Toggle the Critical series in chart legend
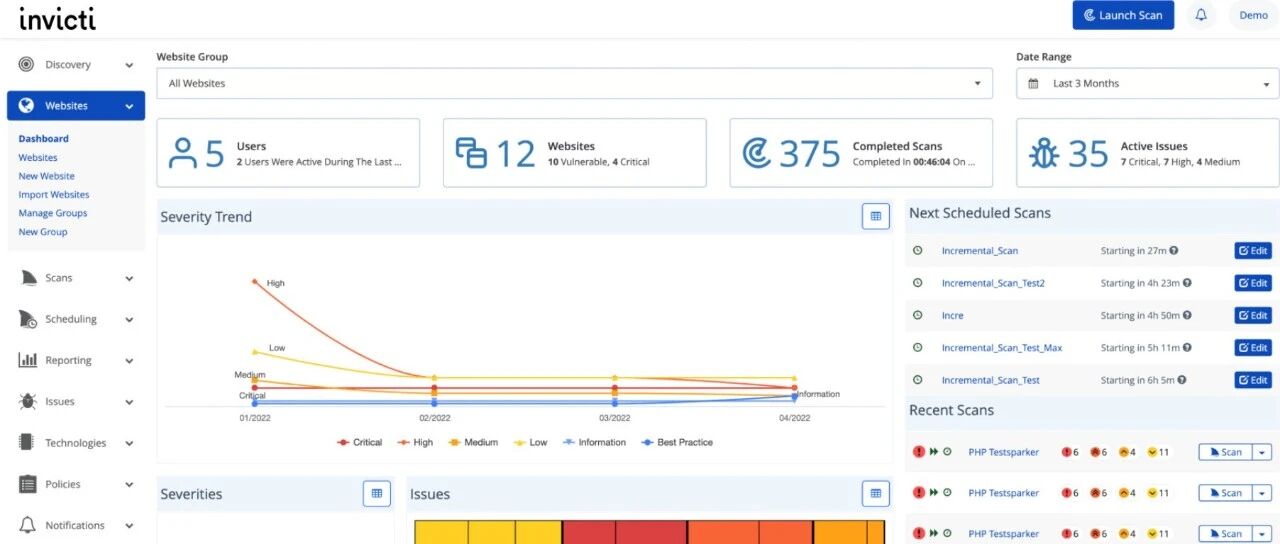 pos(360,442)
